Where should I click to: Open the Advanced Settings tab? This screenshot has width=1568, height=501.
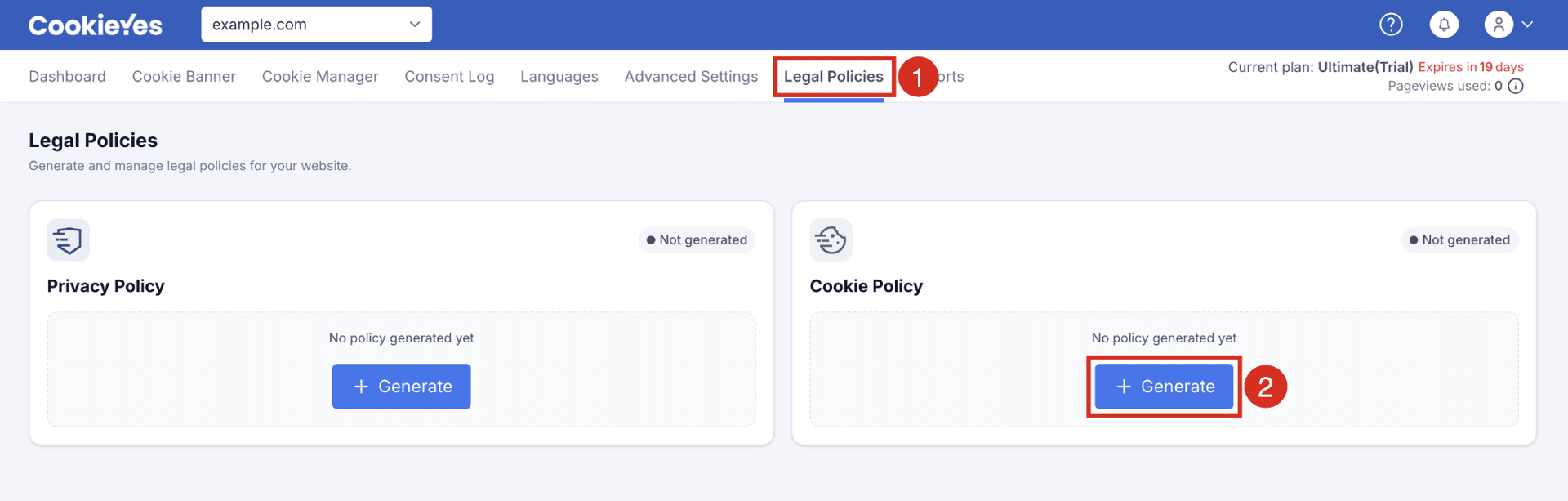[x=691, y=76]
